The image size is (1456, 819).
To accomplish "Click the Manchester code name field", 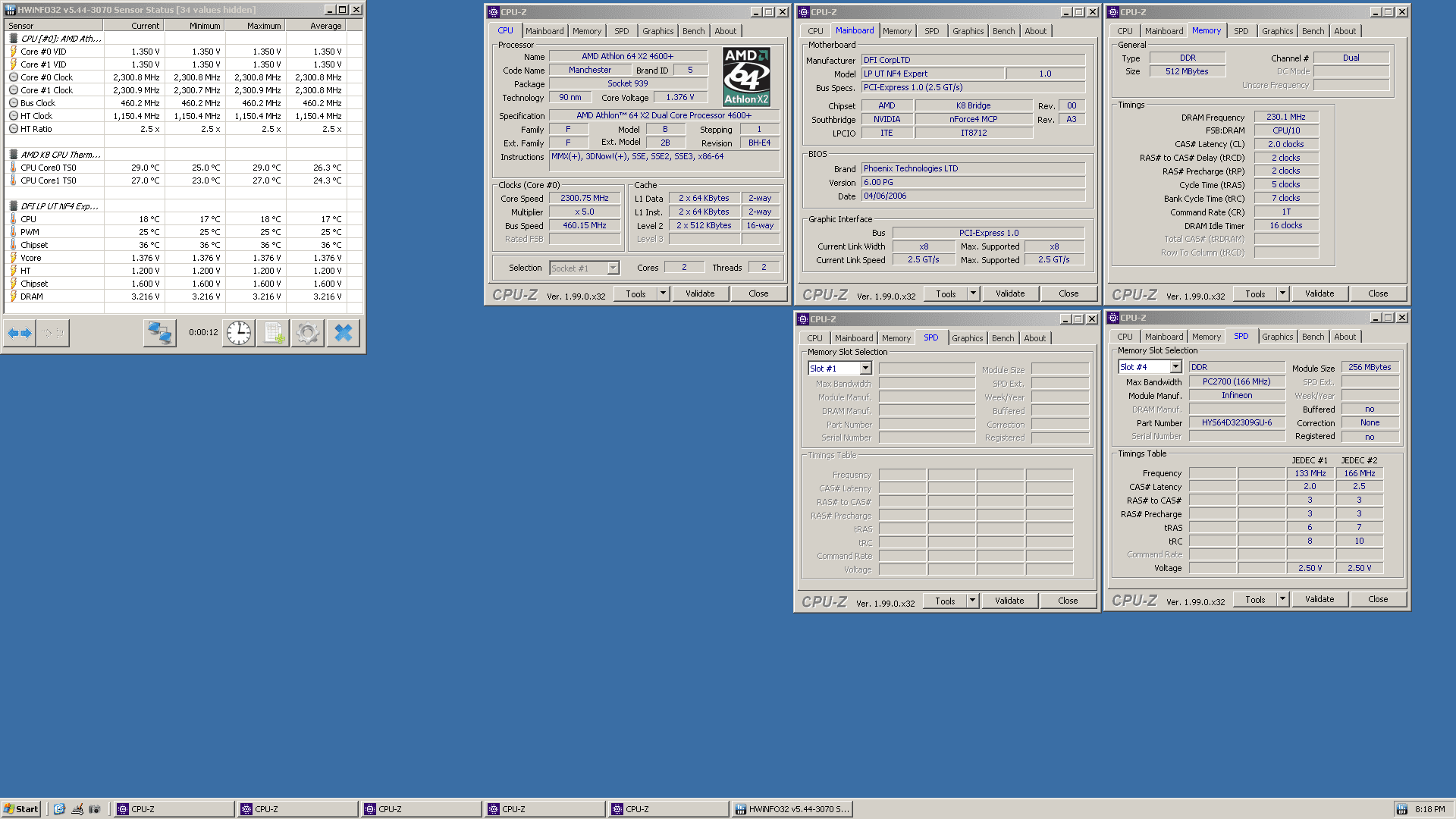I will pyautogui.click(x=590, y=70).
